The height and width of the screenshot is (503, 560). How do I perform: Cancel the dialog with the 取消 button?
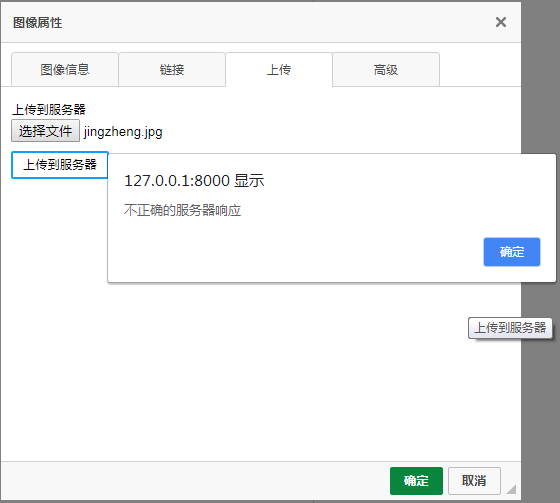(x=474, y=481)
